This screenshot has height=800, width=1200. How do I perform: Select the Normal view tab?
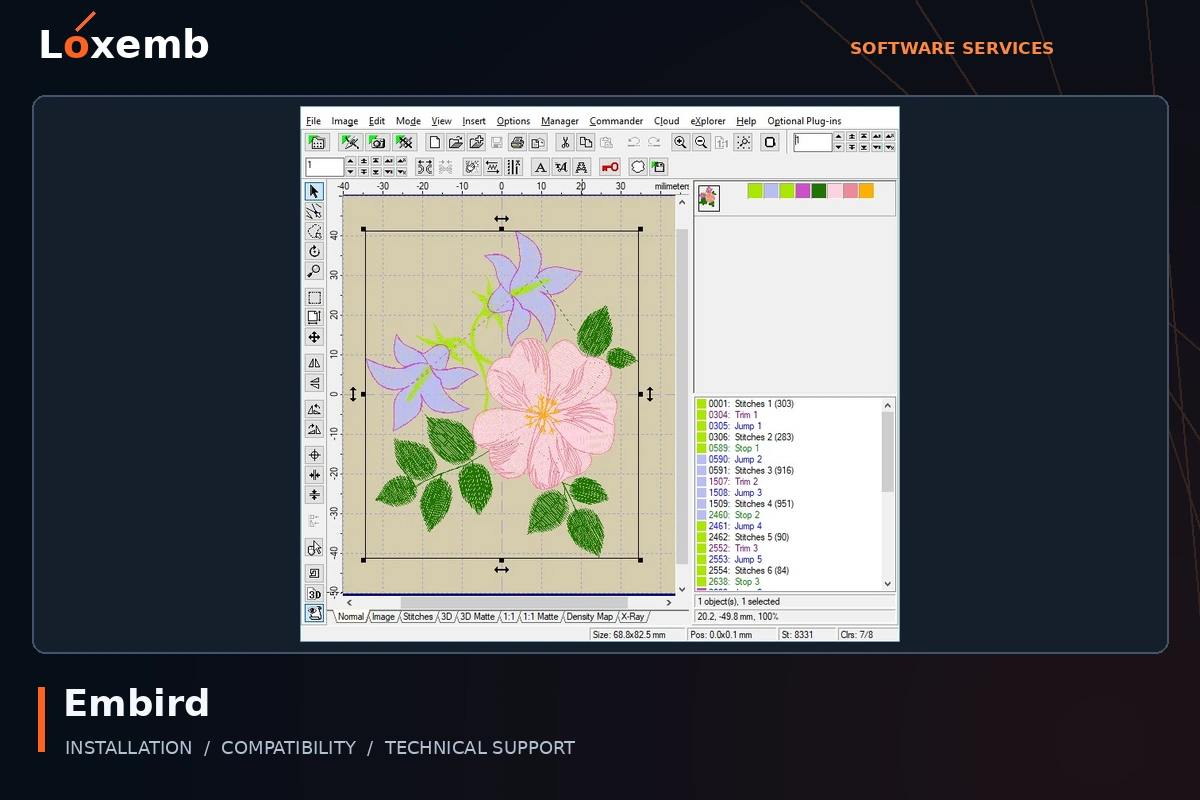tap(350, 617)
